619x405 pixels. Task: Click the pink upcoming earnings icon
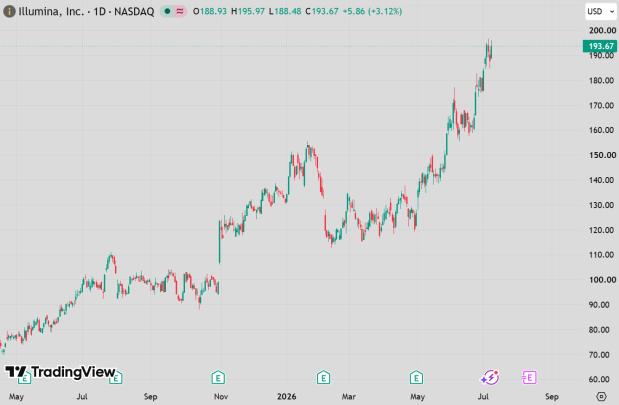click(529, 377)
